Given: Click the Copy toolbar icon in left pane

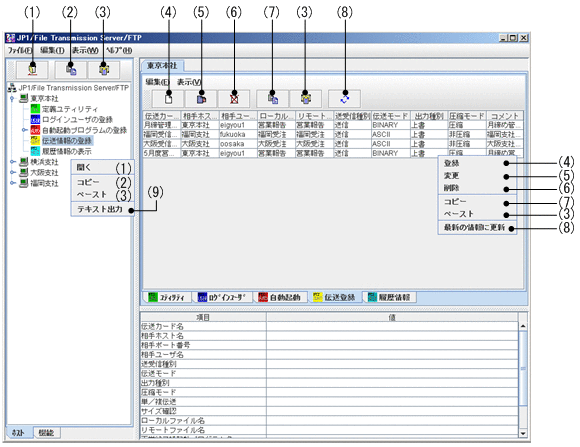Looking at the screenshot, I should 71,69.
